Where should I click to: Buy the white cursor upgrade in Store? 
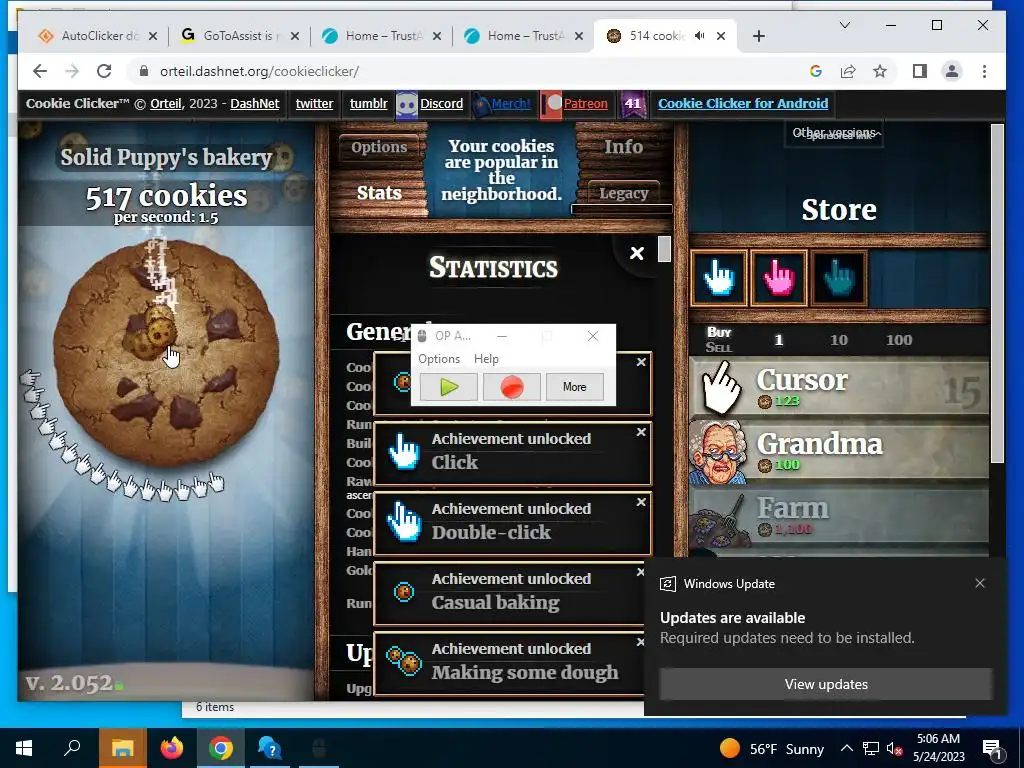click(718, 278)
